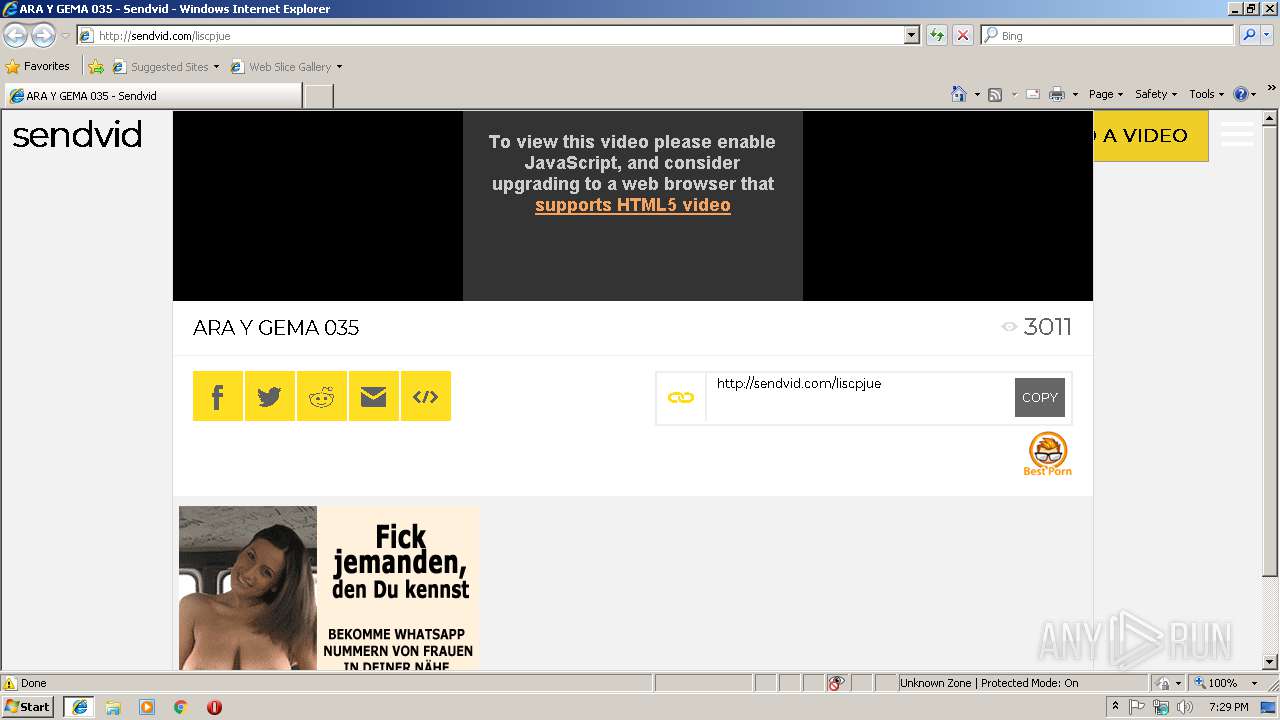Screen dimensions: 1280x720
Task: Open Windows Explorer folder in taskbar
Action: (113, 706)
